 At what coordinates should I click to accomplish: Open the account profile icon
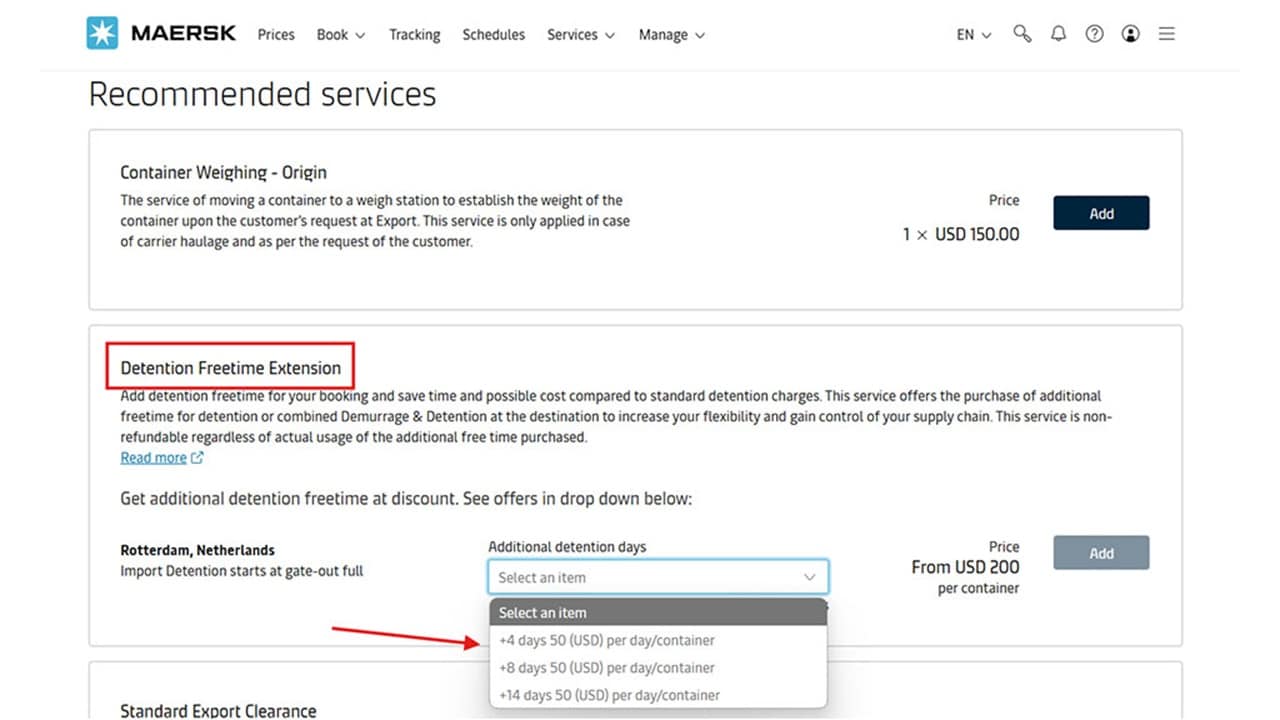coord(1130,33)
